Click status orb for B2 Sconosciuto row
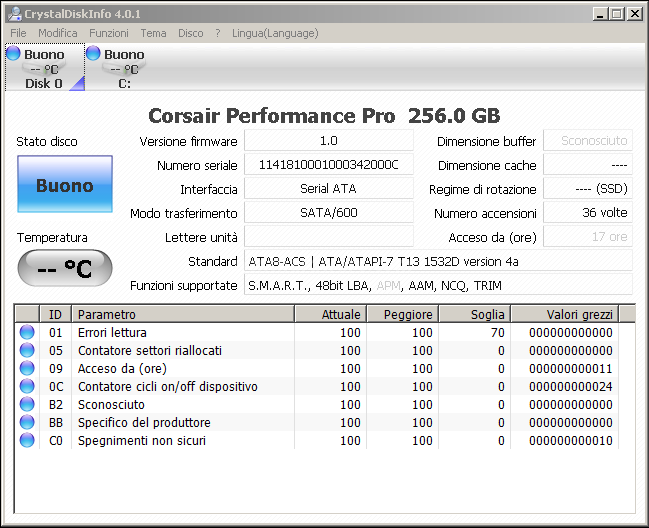Image resolution: width=649 pixels, height=528 pixels. coord(27,404)
